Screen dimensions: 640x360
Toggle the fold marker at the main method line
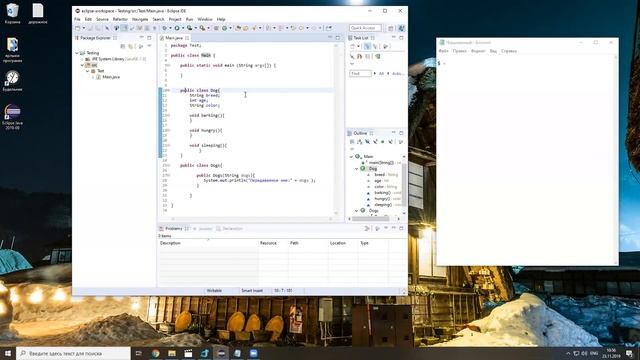(x=169, y=65)
